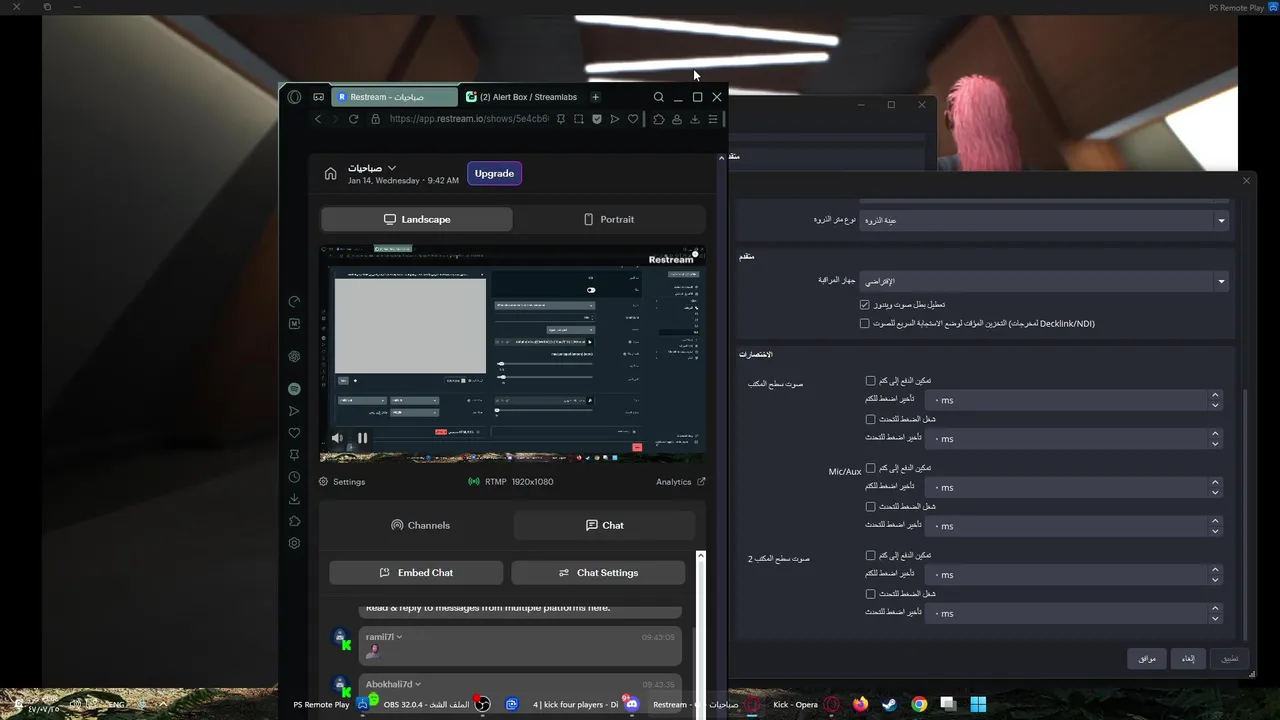Open Chat Settings
This screenshot has height=720, width=1280.
(598, 573)
